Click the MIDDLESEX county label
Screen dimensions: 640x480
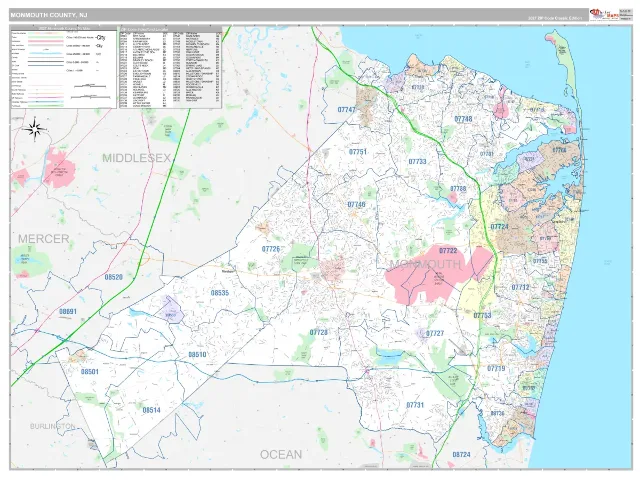[136, 158]
